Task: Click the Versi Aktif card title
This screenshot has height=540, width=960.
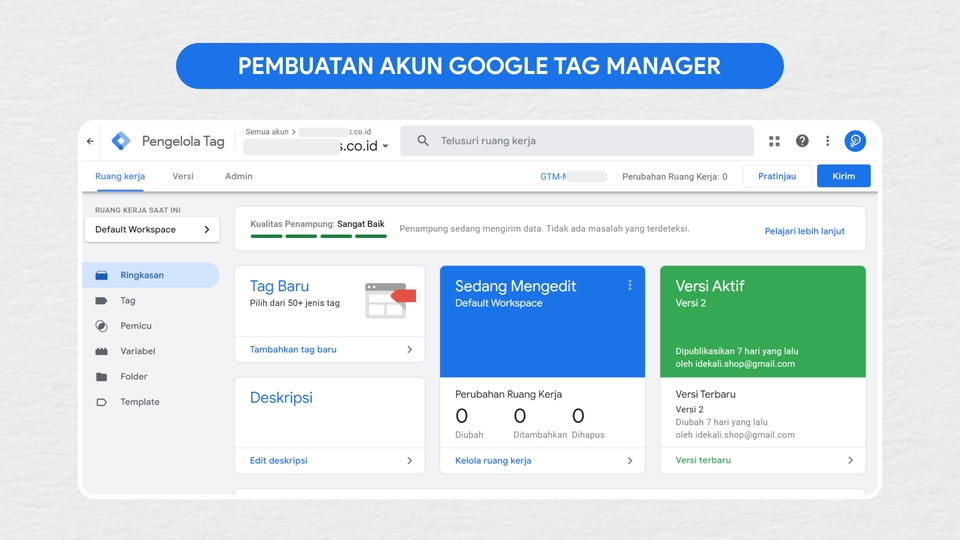Action: [x=710, y=286]
